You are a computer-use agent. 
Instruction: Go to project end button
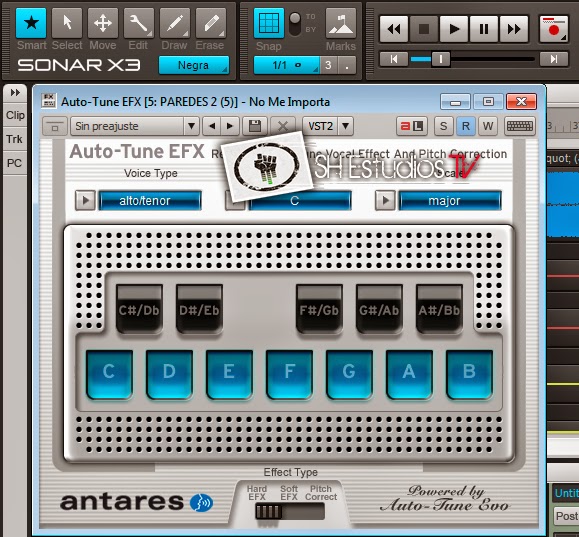pyautogui.click(x=554, y=59)
